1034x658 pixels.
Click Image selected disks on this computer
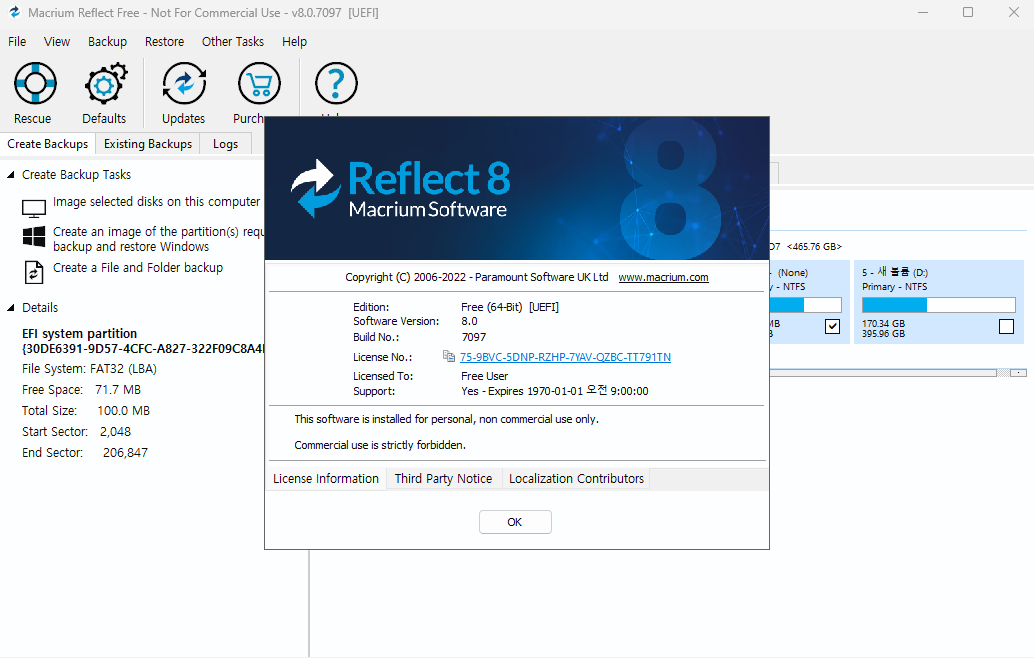(157, 202)
